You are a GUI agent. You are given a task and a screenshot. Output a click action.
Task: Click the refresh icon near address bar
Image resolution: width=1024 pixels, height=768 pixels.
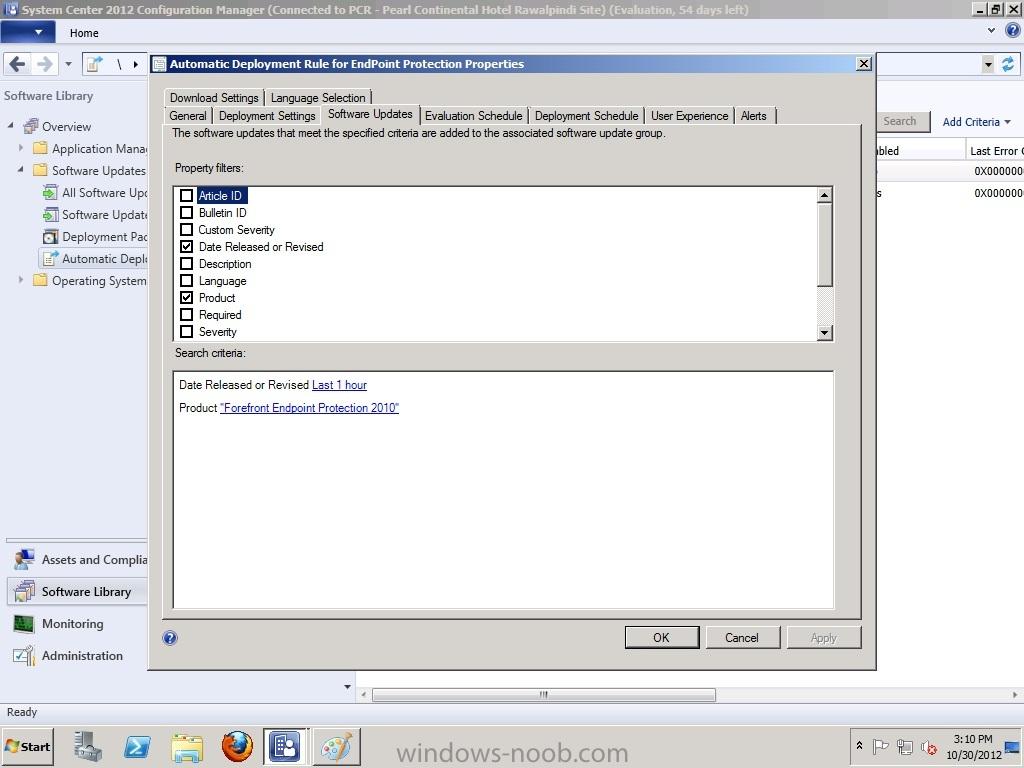click(x=1008, y=64)
